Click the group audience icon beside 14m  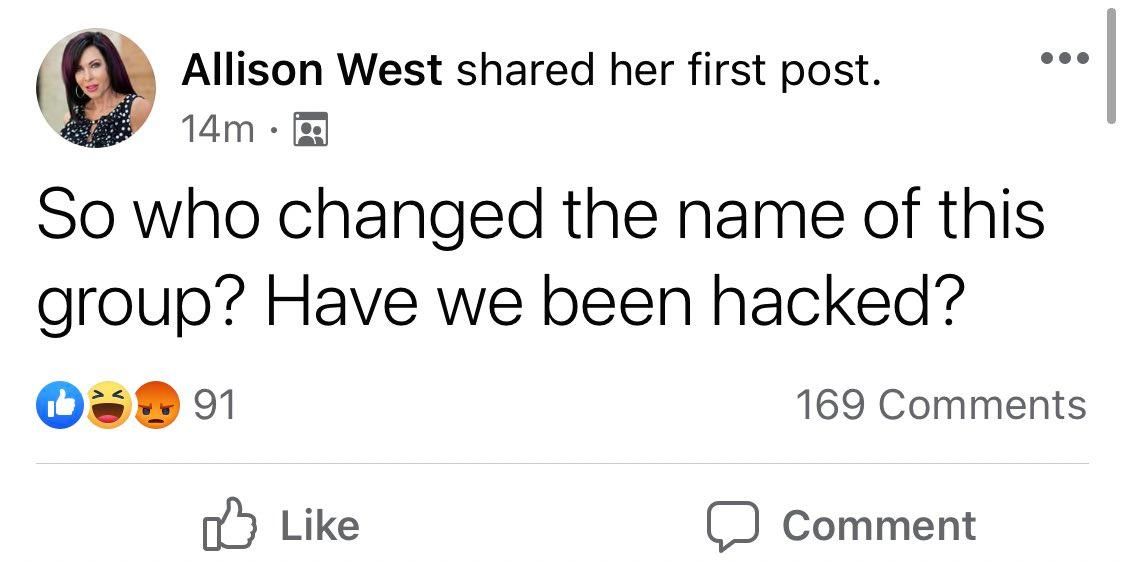click(311, 129)
